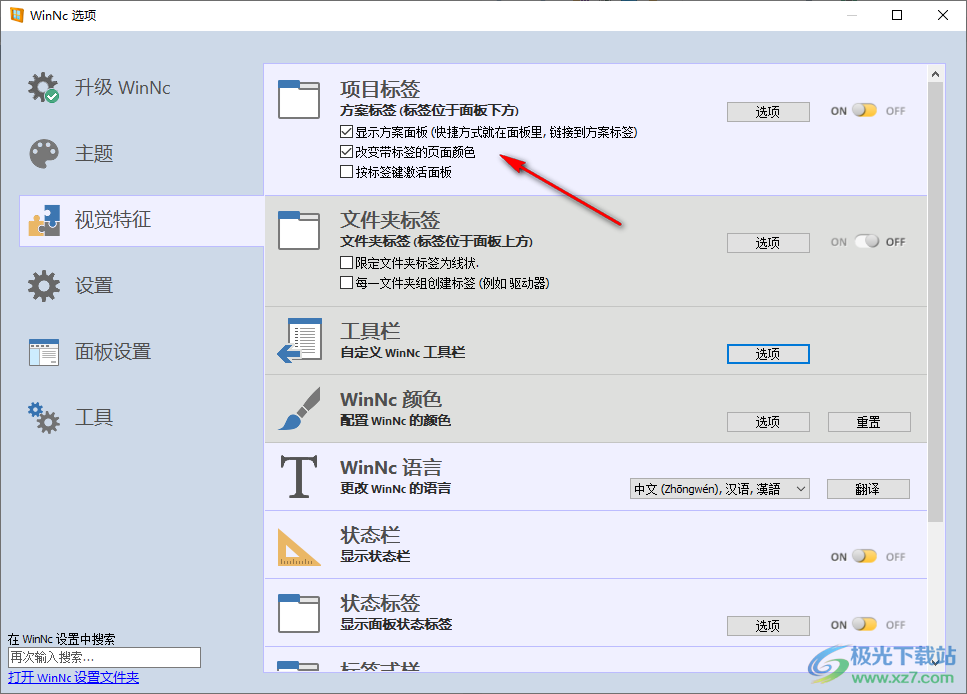Select the 视觉特征 section

click(142, 221)
